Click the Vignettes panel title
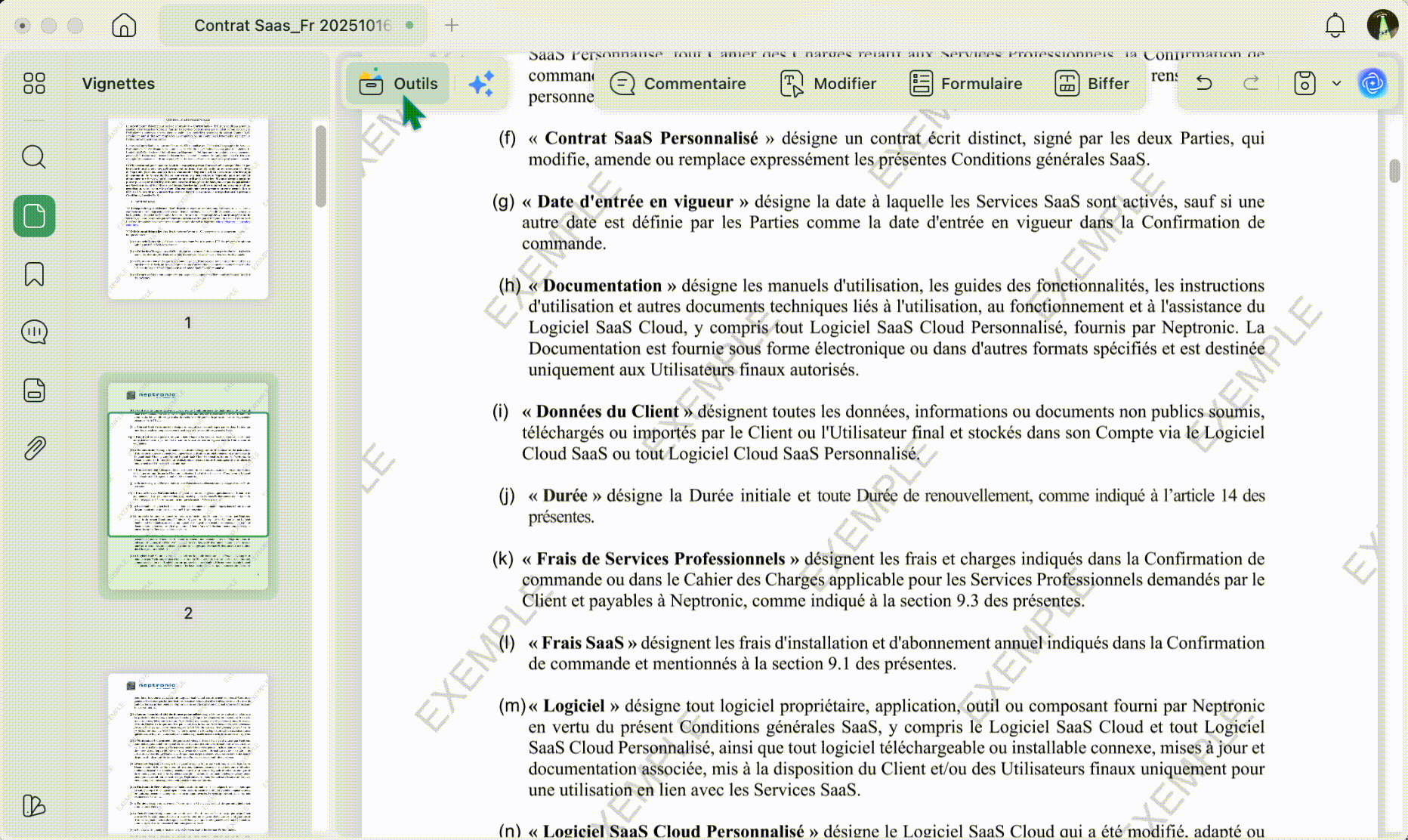1408x840 pixels. (119, 83)
